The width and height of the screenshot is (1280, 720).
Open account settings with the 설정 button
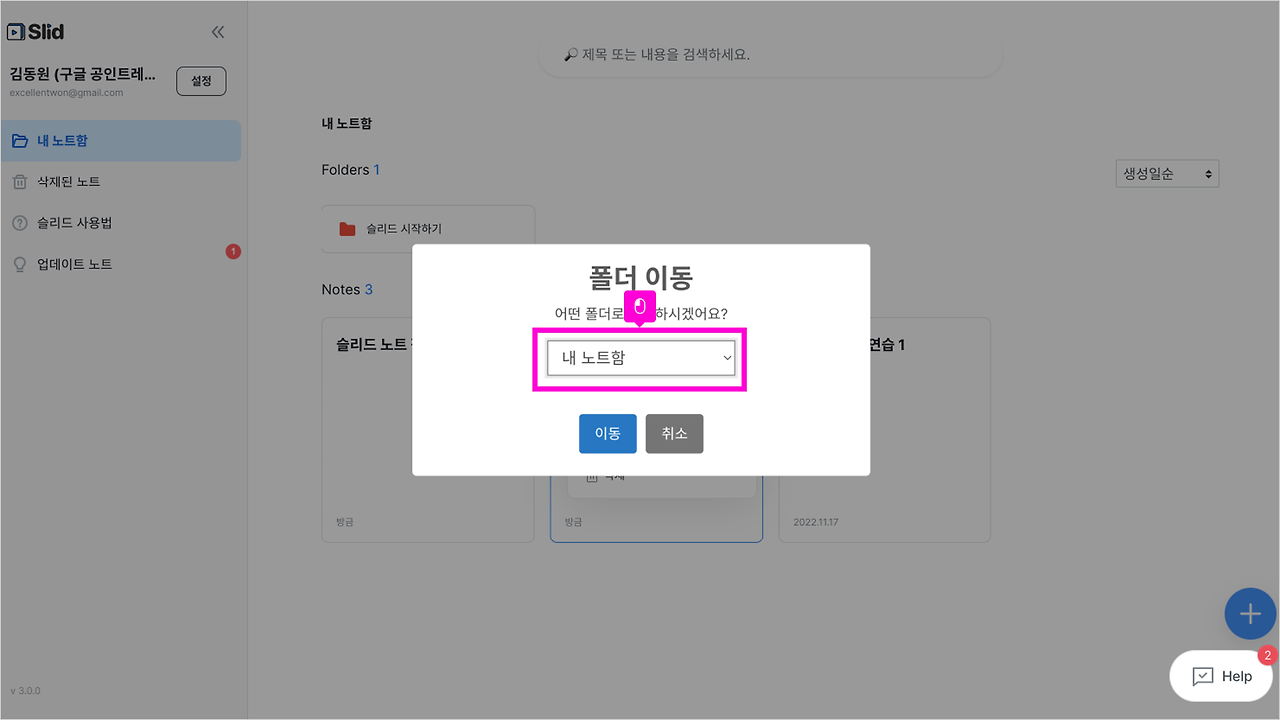200,81
